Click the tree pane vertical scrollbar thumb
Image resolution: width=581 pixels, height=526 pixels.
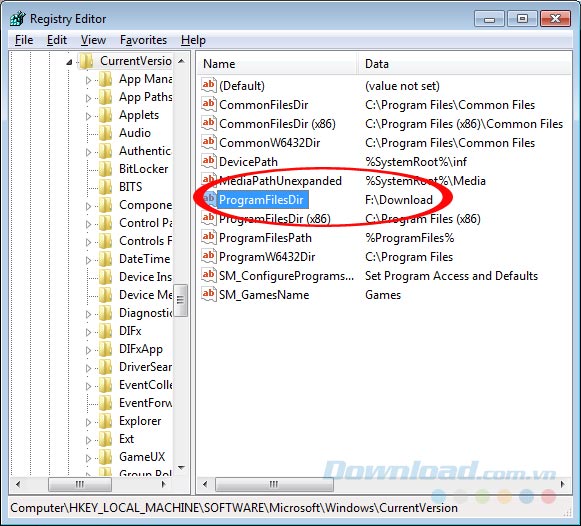click(x=180, y=300)
